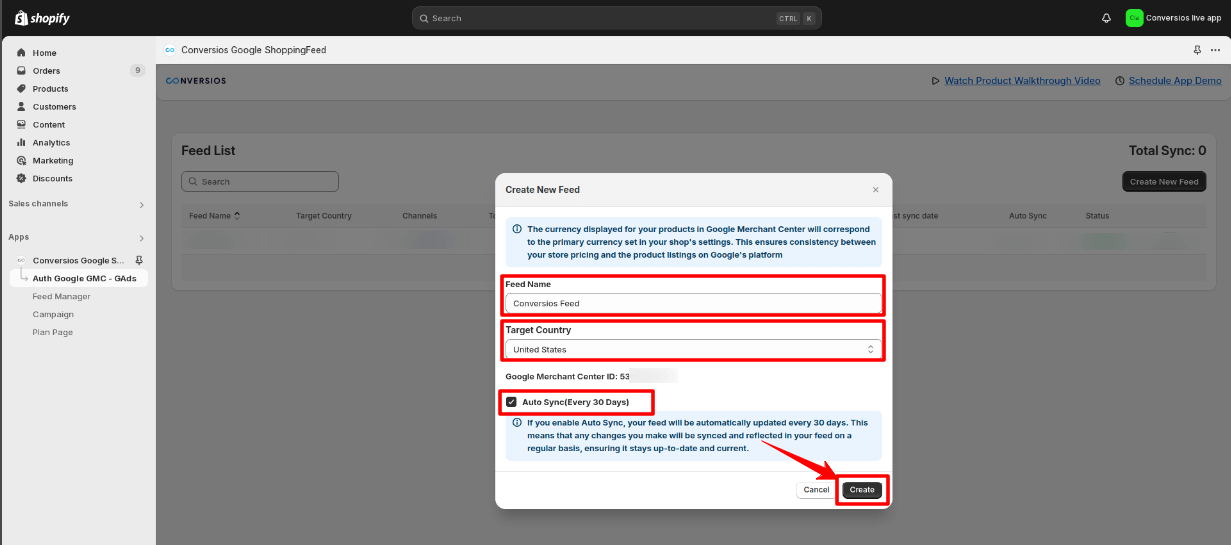This screenshot has width=1231, height=545.
Task: Click the Create button in dialog
Action: pyautogui.click(x=862, y=490)
